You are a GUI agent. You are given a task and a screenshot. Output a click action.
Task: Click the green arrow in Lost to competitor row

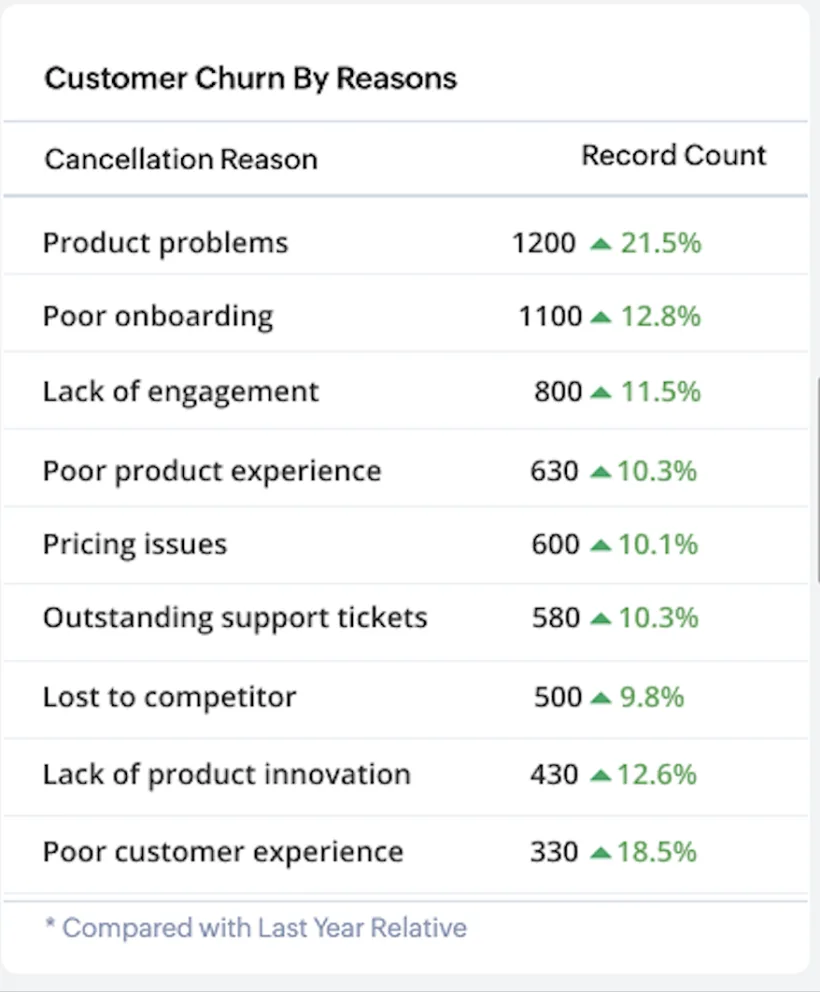pos(600,698)
